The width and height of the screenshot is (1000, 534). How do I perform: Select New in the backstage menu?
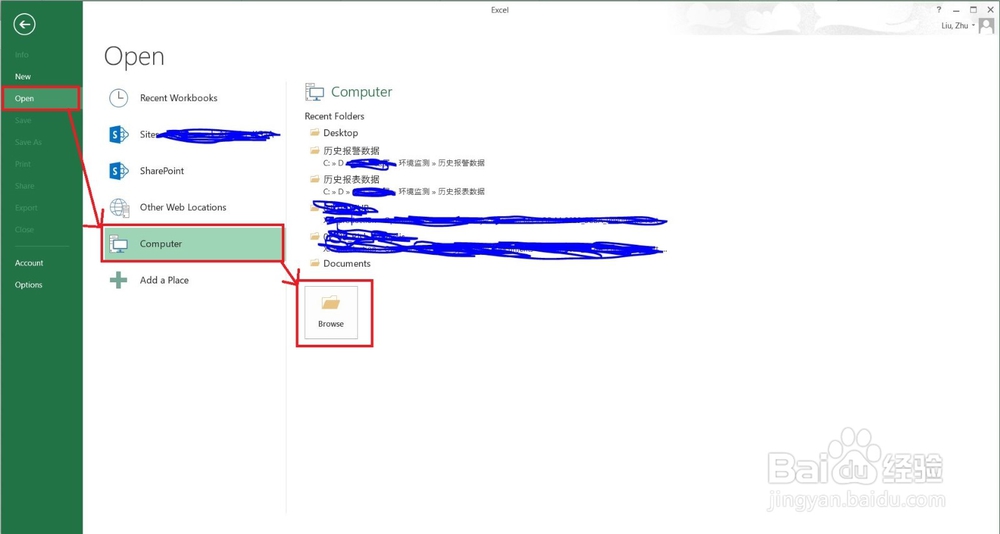click(23, 77)
